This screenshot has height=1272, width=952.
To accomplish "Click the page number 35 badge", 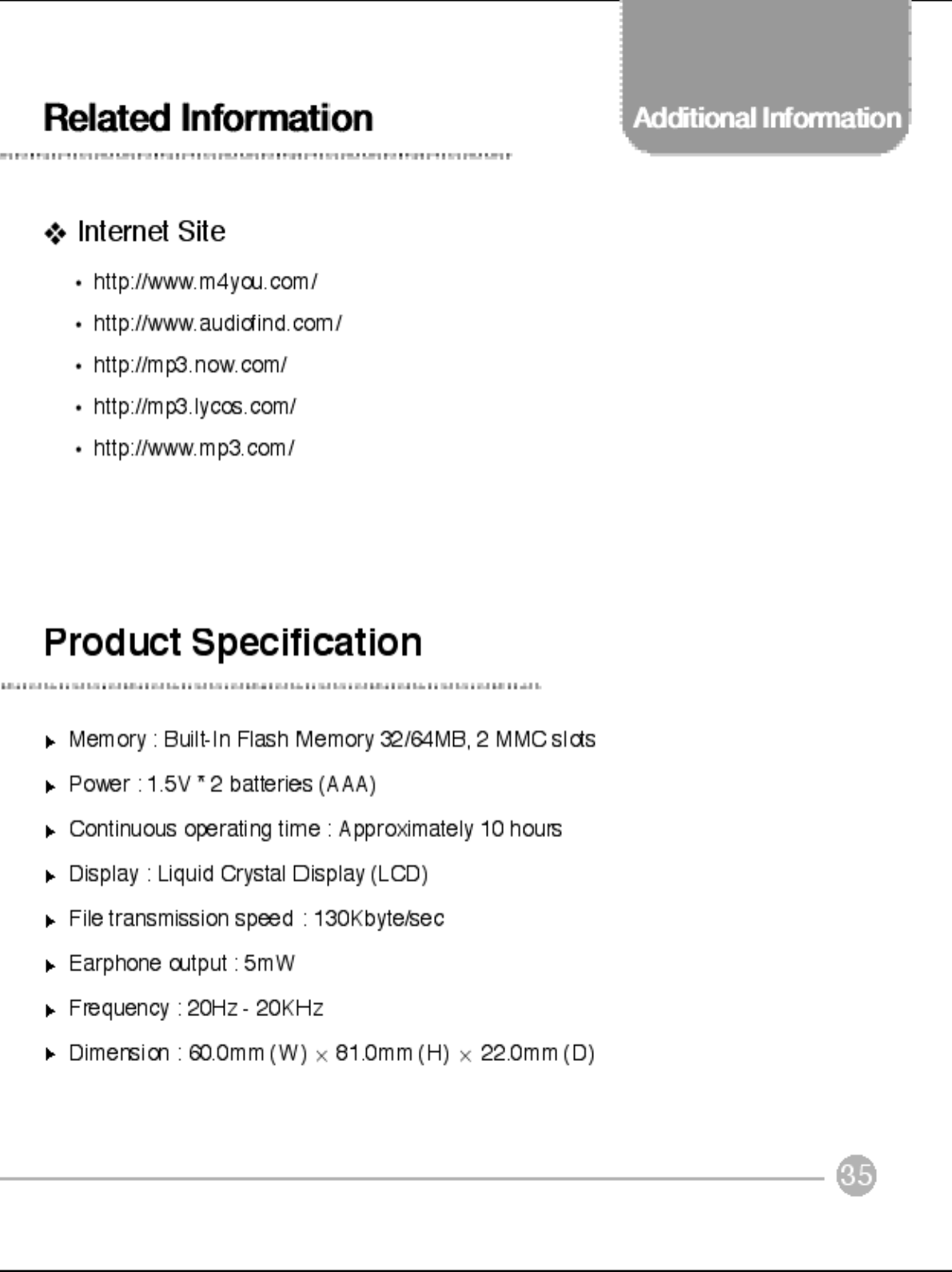I will [x=856, y=1175].
